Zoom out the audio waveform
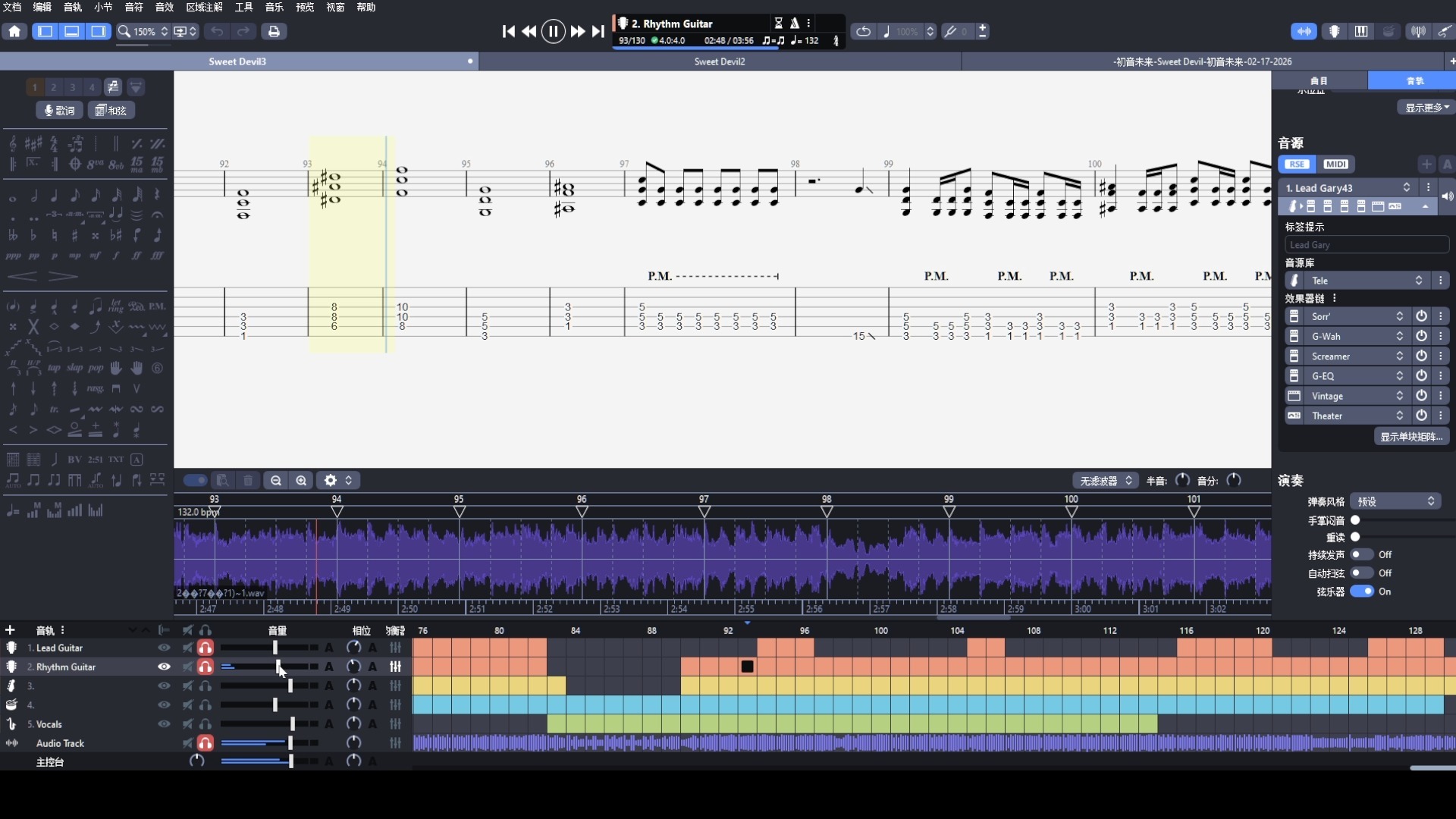The width and height of the screenshot is (1456, 819). 276,481
